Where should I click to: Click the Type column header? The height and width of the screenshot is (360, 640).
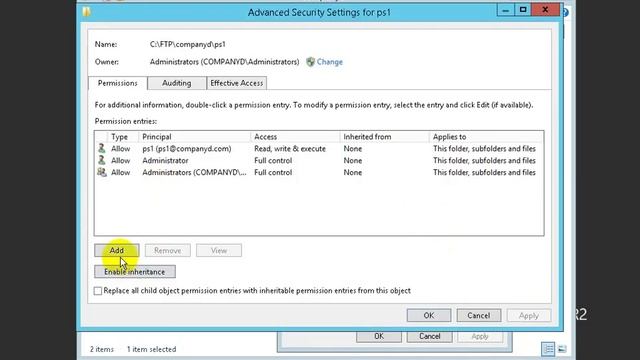[122, 137]
